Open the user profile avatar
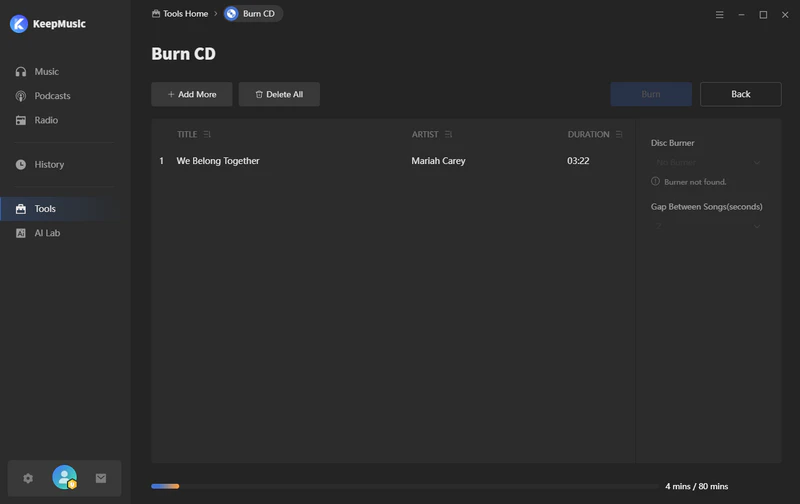This screenshot has height=504, width=800. [65, 477]
